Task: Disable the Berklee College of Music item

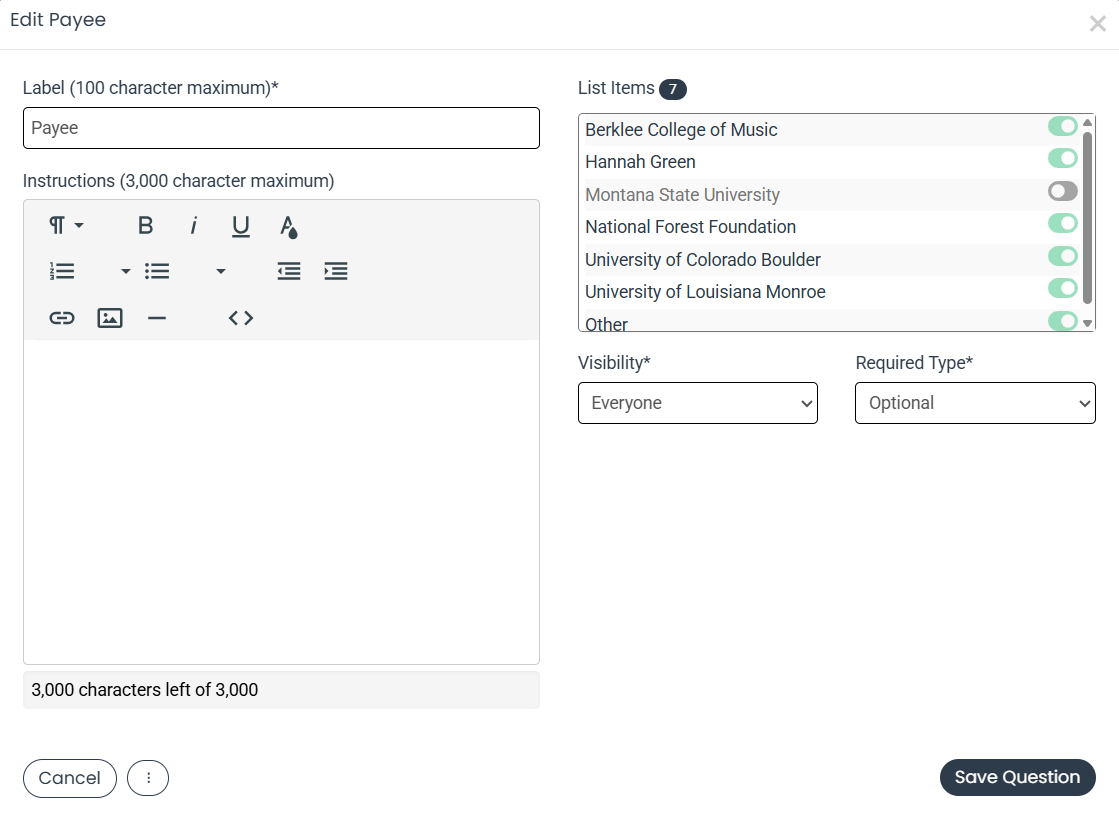Action: click(1062, 126)
